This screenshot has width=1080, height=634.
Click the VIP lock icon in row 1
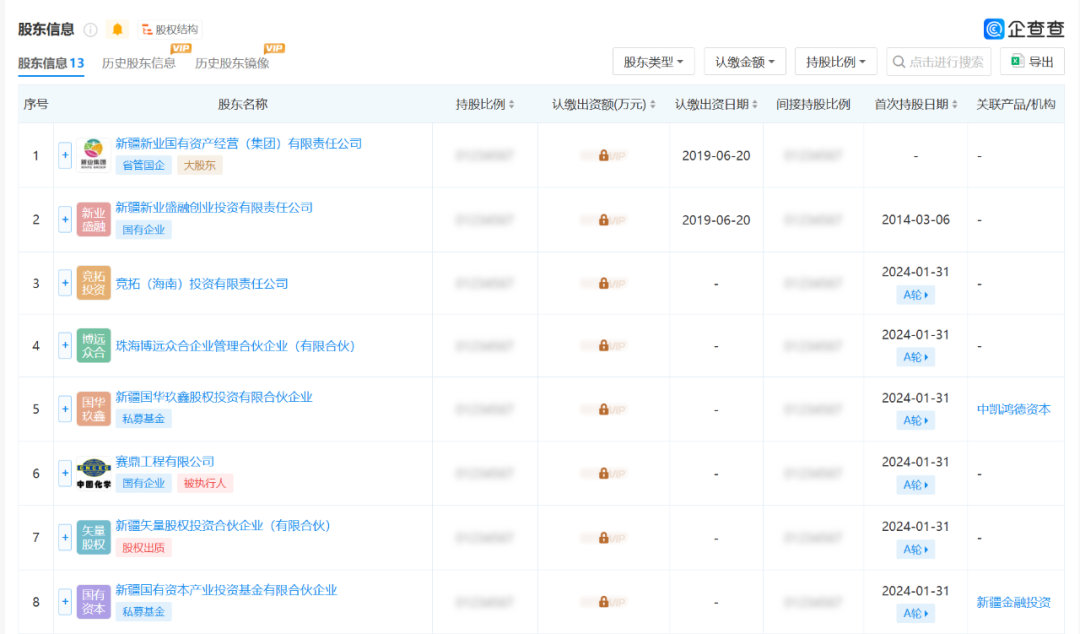tap(603, 156)
